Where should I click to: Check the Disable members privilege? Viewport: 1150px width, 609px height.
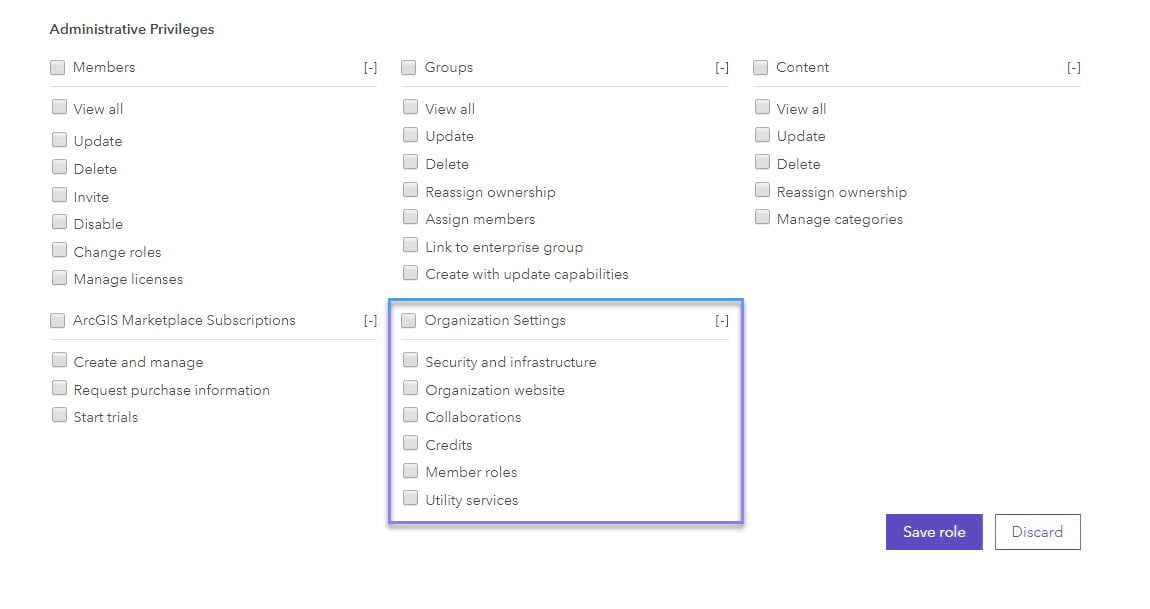point(60,224)
